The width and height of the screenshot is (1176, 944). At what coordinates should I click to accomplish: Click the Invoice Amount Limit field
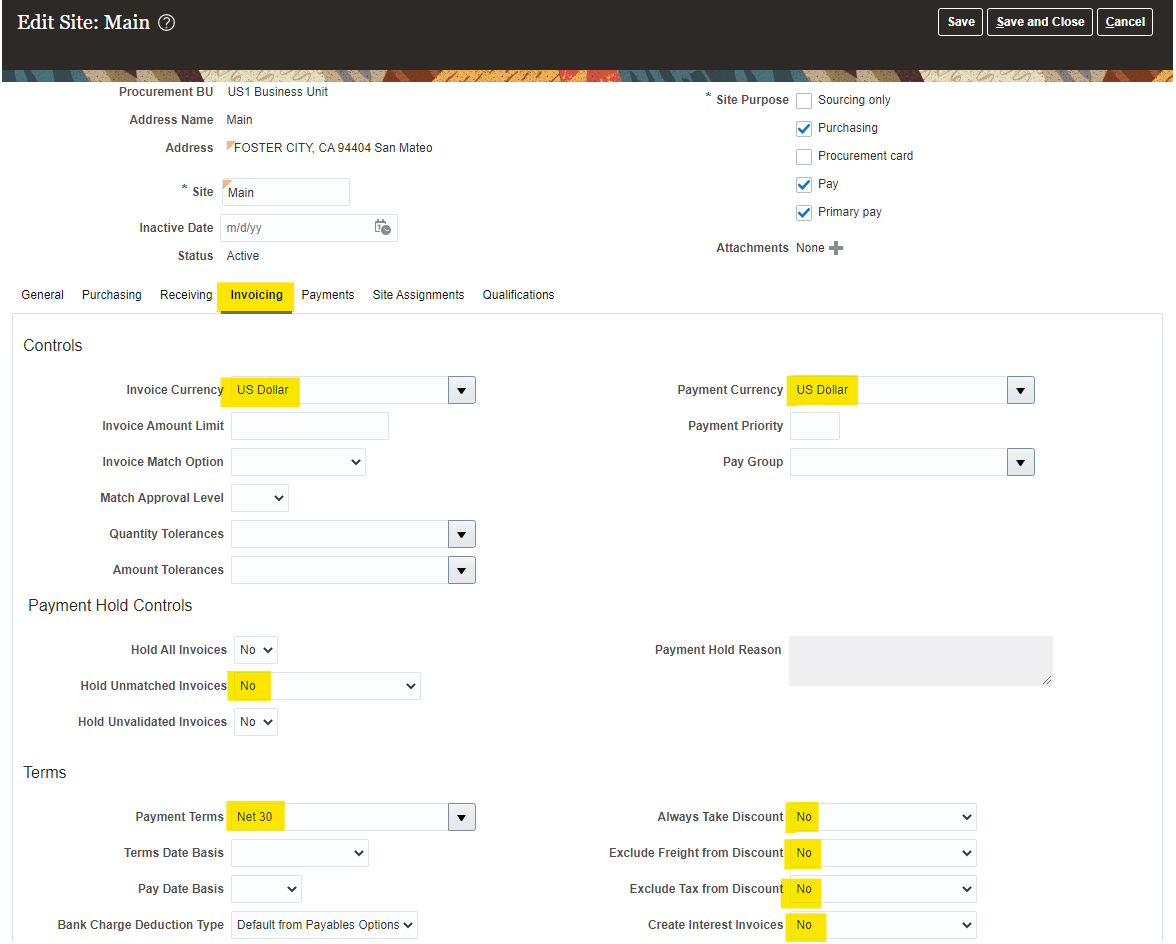[310, 426]
